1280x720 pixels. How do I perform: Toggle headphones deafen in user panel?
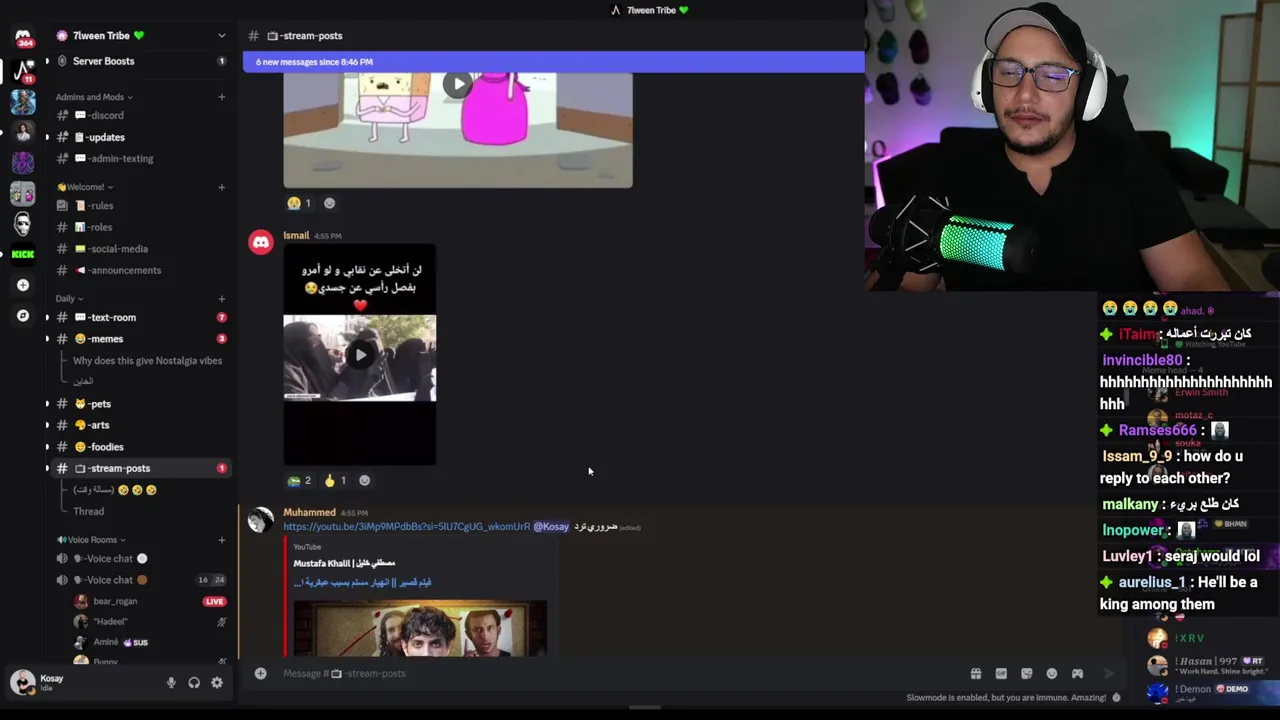pos(194,683)
